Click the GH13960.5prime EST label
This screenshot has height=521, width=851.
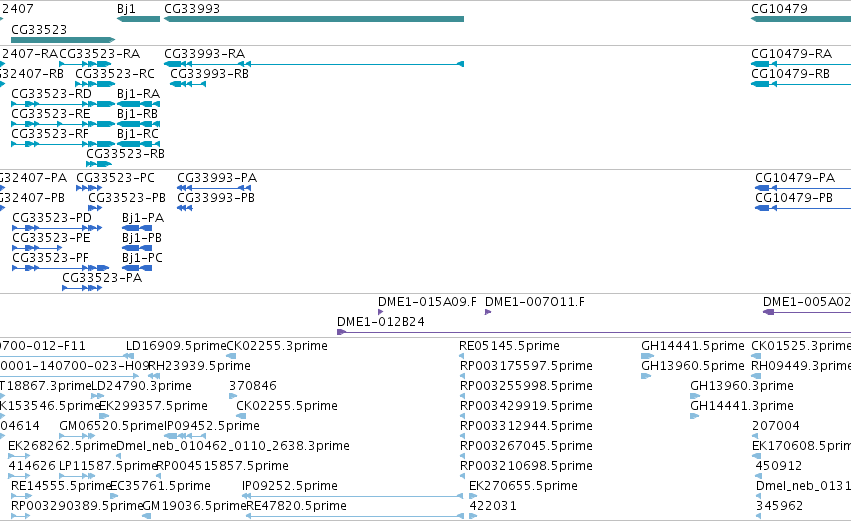click(x=693, y=366)
